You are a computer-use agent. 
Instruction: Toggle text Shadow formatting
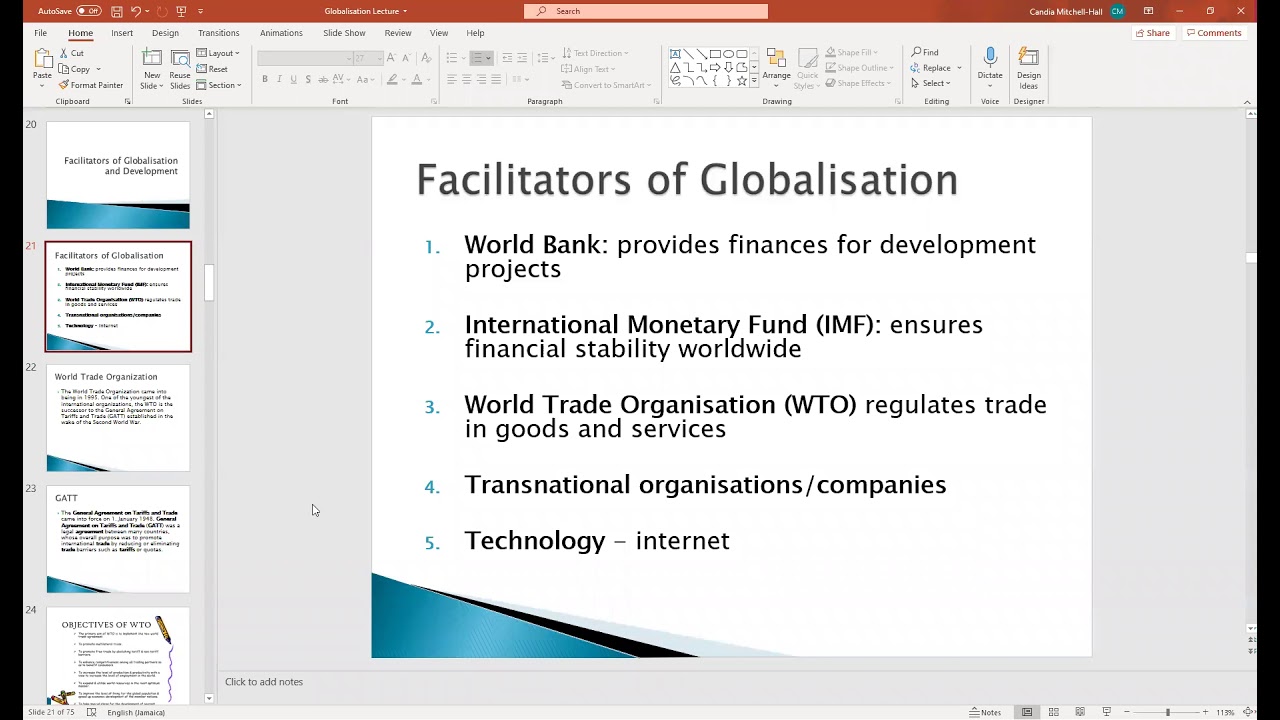pos(308,79)
